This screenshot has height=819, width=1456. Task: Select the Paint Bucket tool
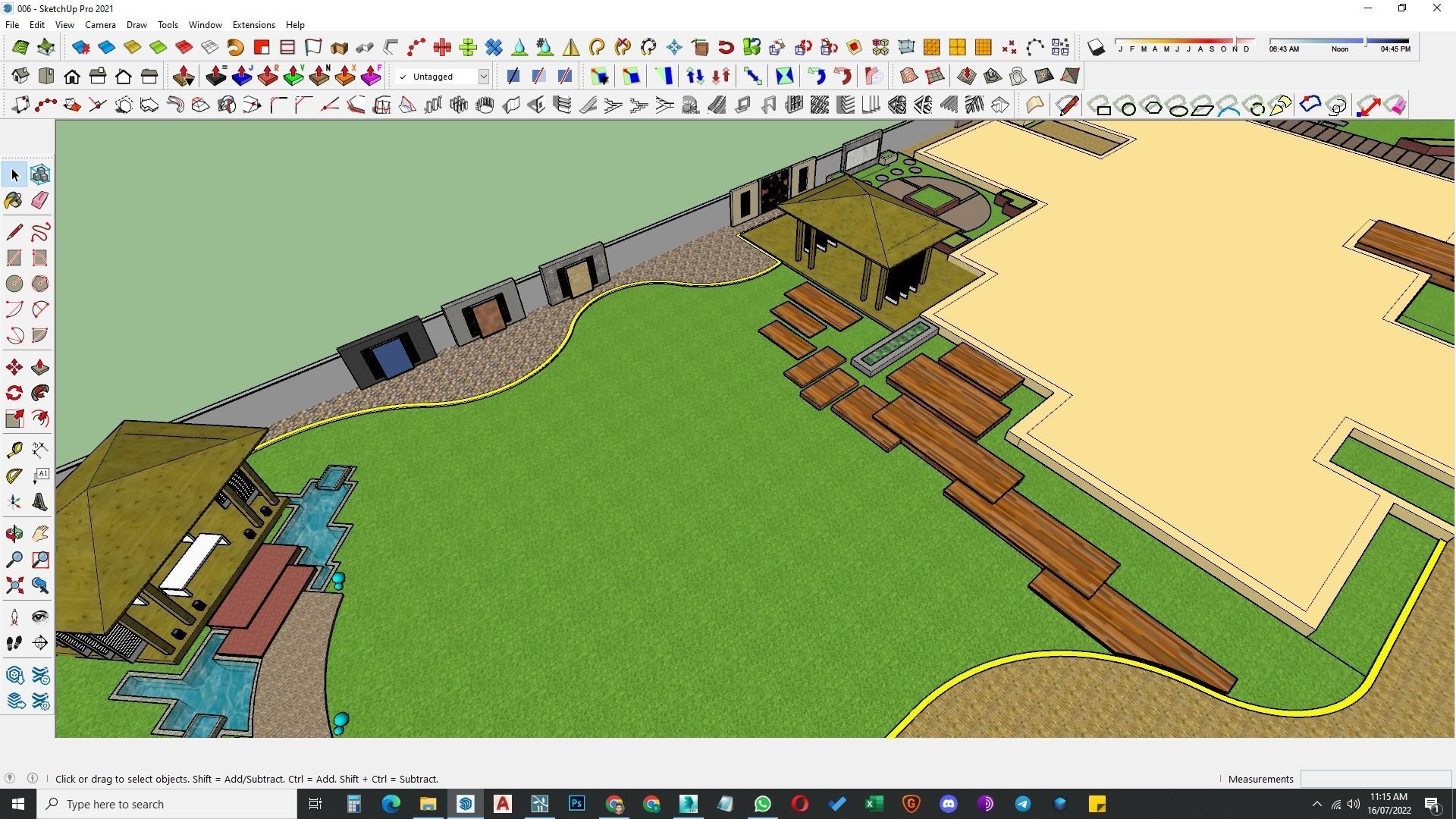click(x=14, y=200)
